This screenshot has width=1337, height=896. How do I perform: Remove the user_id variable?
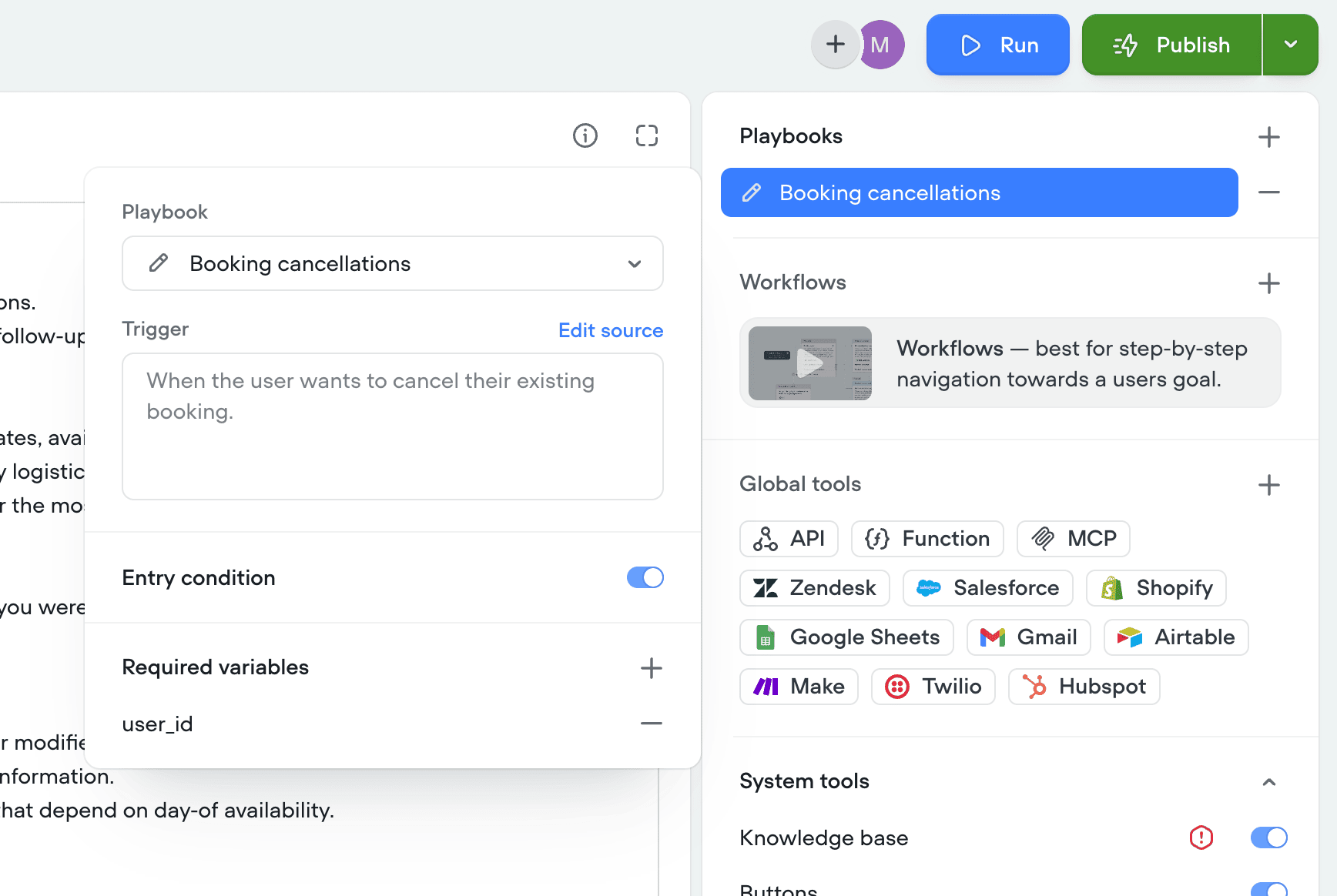click(x=652, y=724)
